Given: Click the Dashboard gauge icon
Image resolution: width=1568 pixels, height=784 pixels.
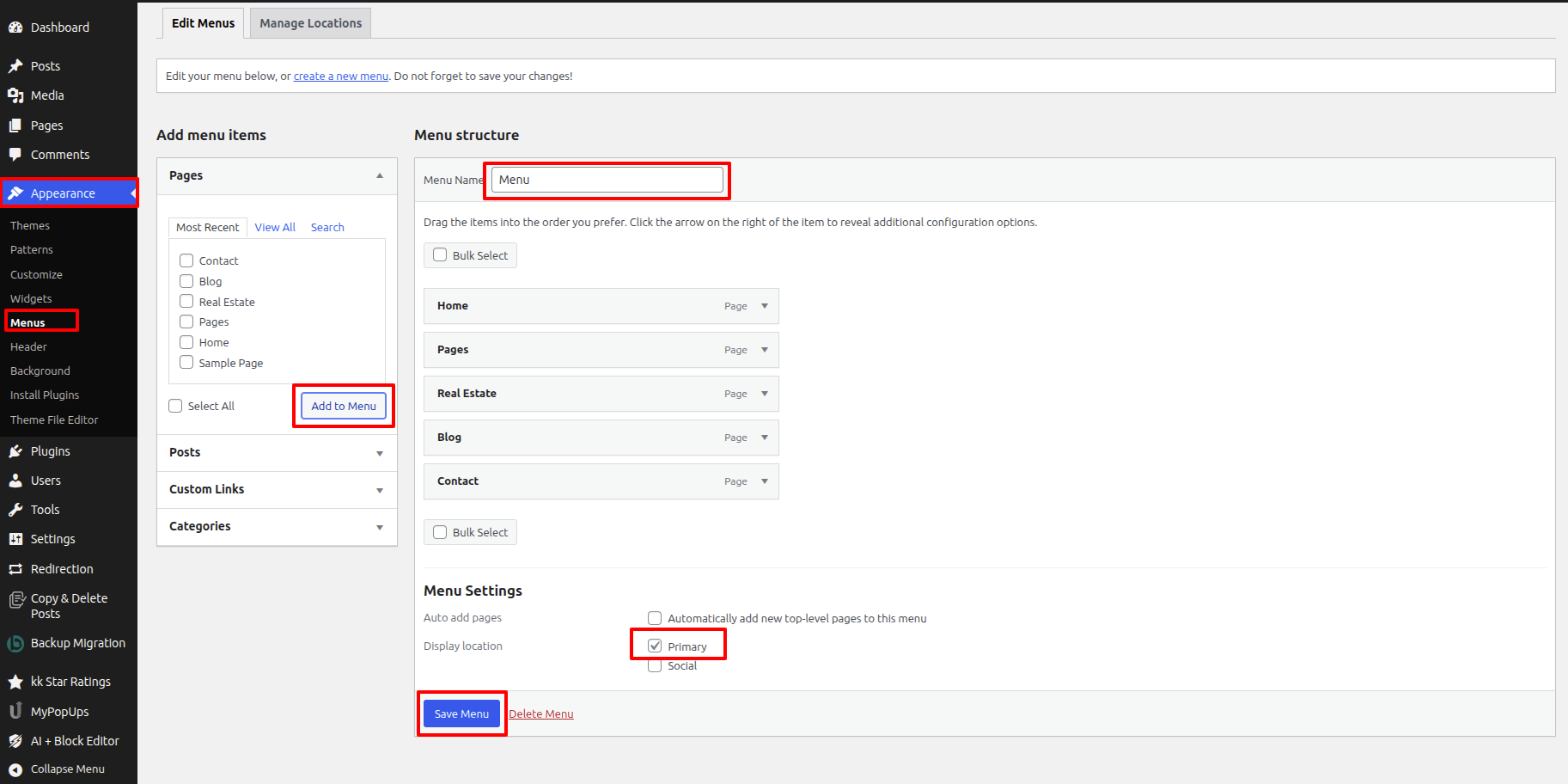Looking at the screenshot, I should [x=15, y=28].
